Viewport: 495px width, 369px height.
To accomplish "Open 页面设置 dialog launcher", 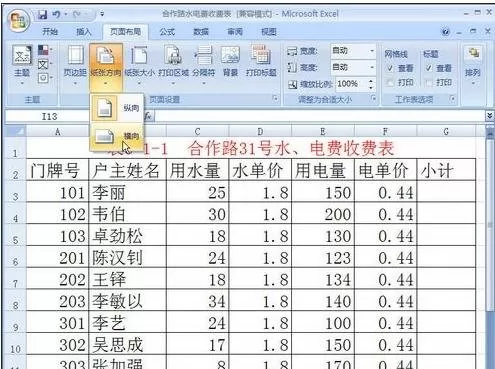I will pos(275,99).
